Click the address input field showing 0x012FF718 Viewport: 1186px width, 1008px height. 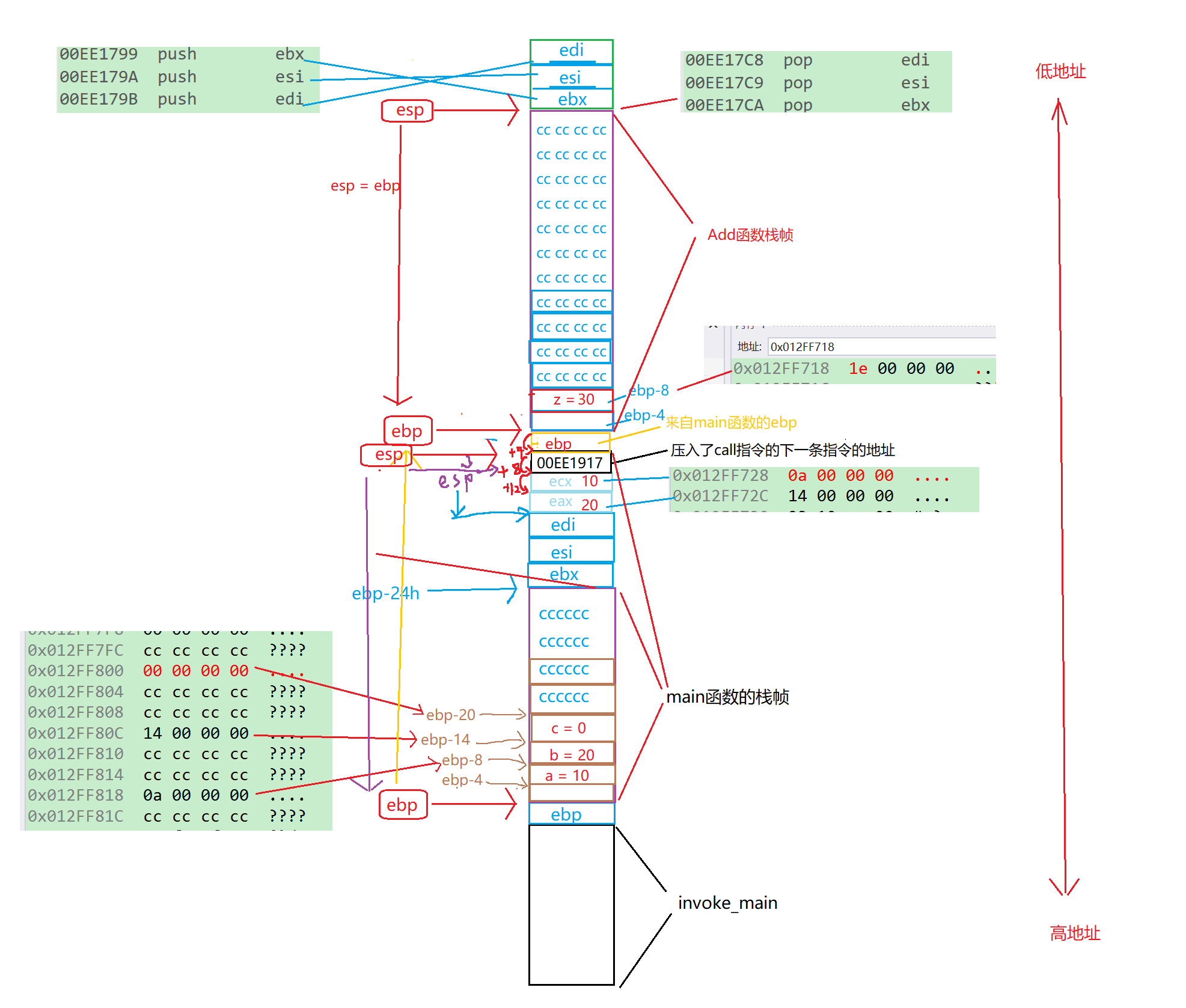pyautogui.click(x=881, y=347)
